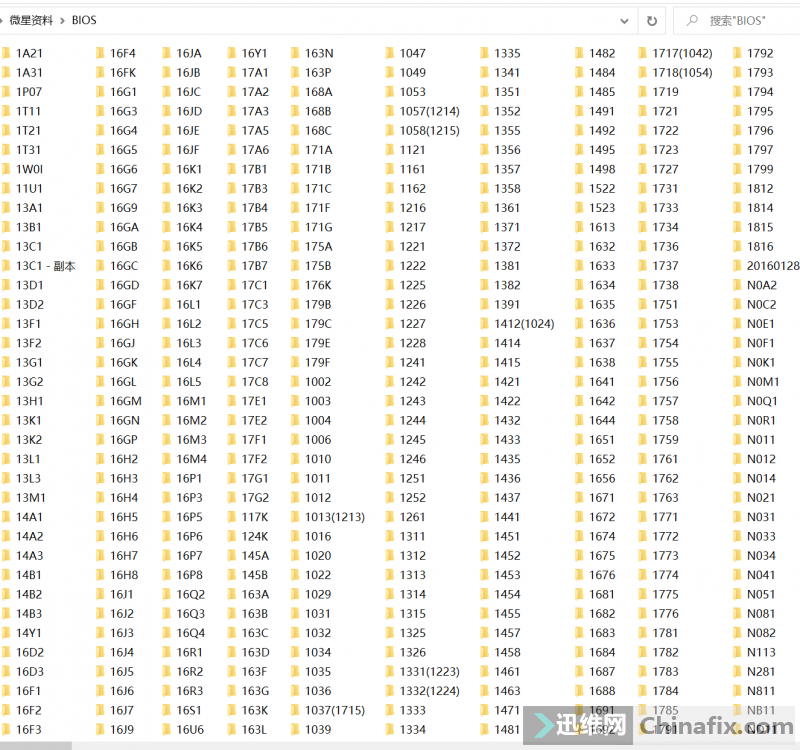
Task: Select the BIOS breadcrumb segment
Action: [x=84, y=20]
